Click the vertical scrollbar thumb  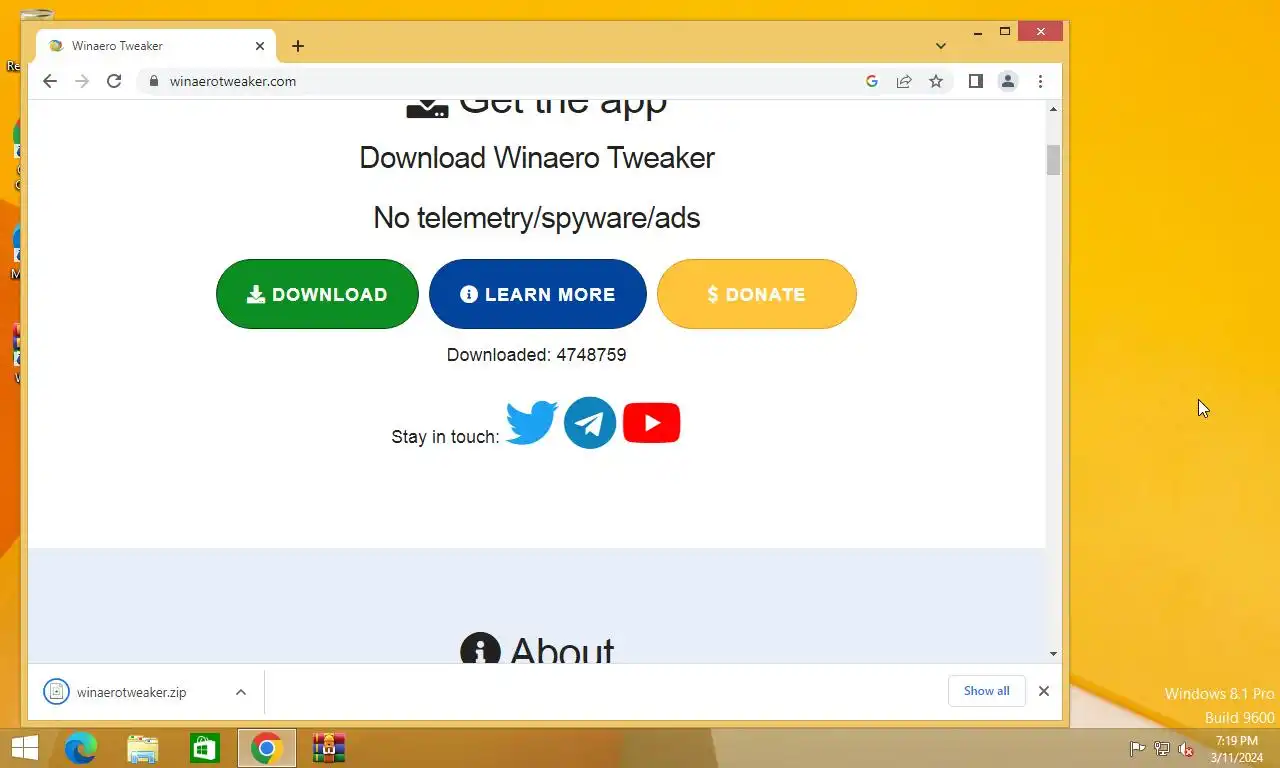(x=1053, y=160)
